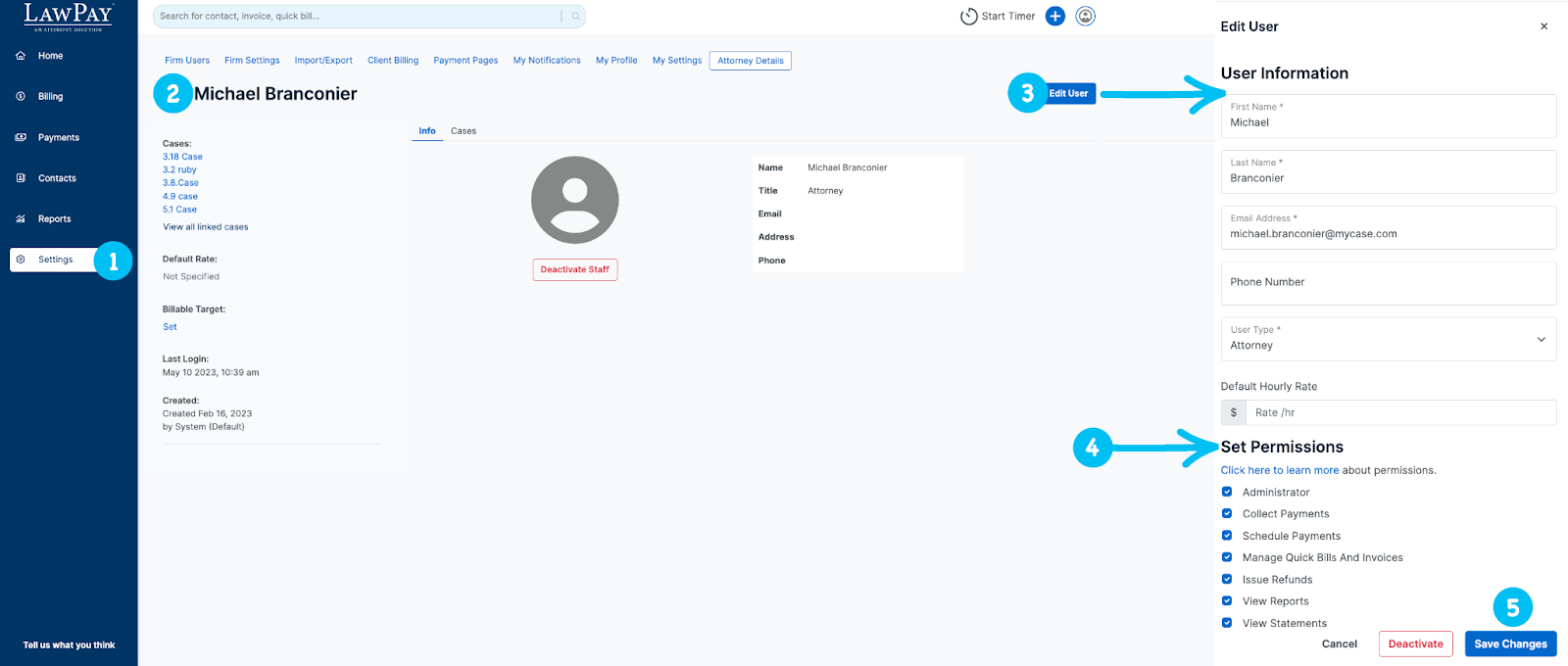Uncheck the Administrator permission
The height and width of the screenshot is (666, 1568).
tap(1227, 492)
